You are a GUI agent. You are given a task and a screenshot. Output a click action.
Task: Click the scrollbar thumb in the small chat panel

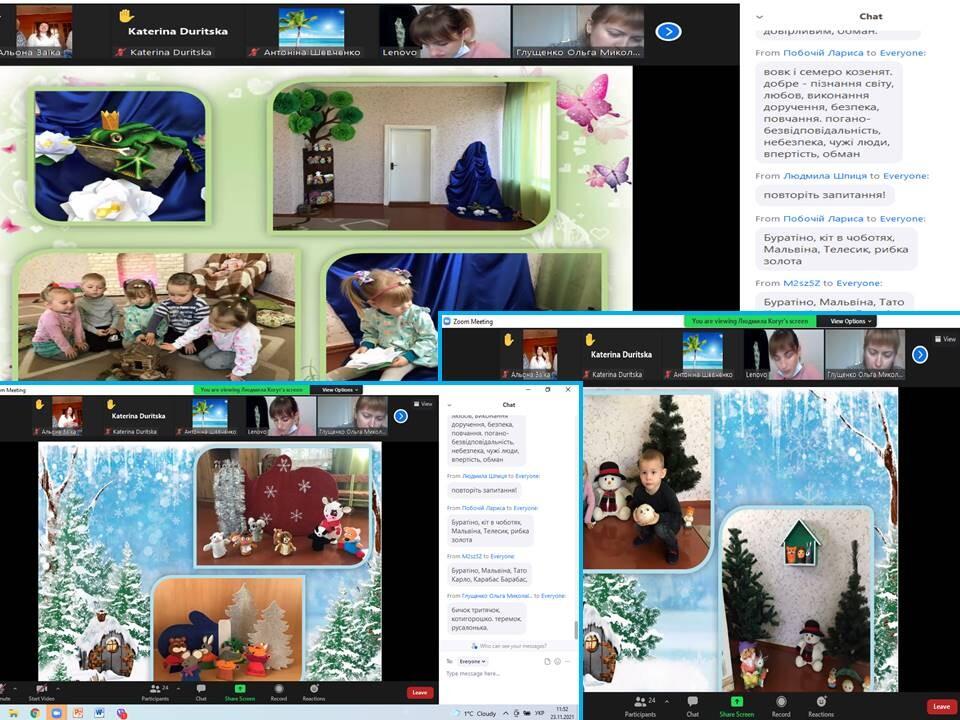(575, 629)
